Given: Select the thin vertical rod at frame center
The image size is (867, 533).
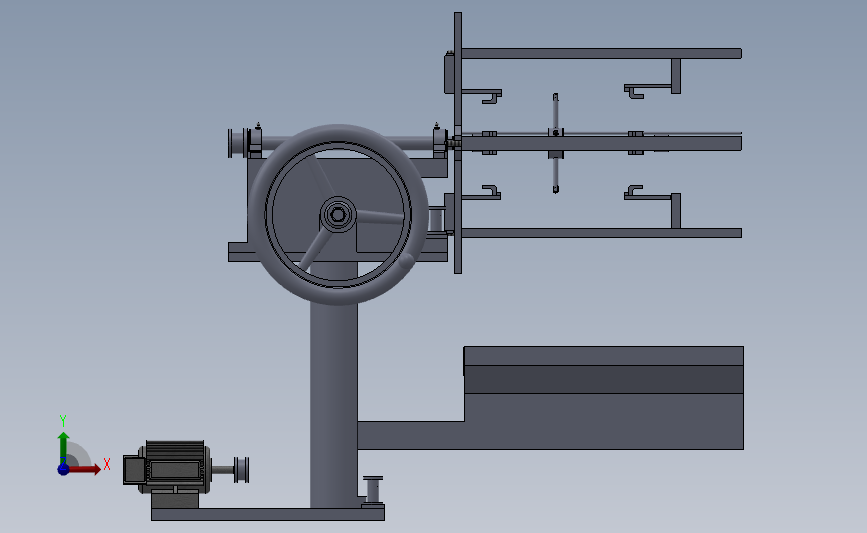Looking at the screenshot, I should coord(556,143).
